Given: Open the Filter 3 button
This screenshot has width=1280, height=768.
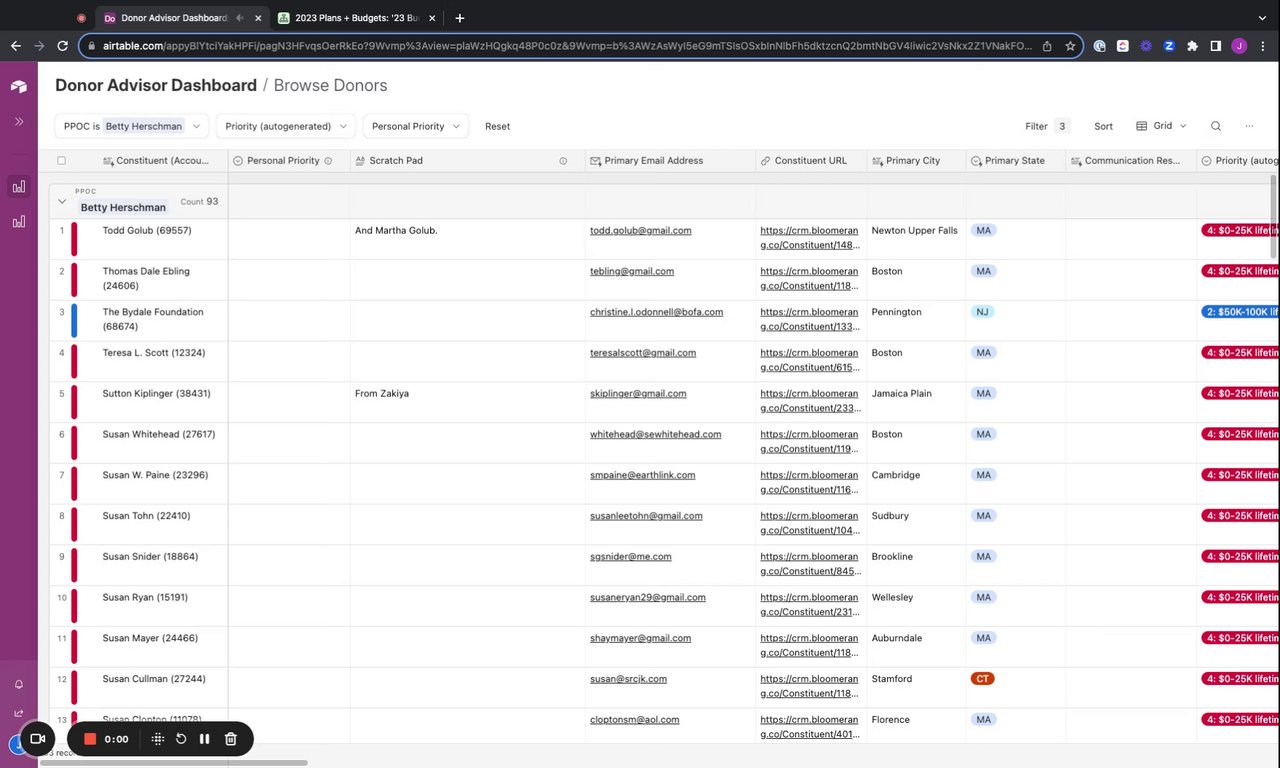Looking at the screenshot, I should click(1047, 126).
